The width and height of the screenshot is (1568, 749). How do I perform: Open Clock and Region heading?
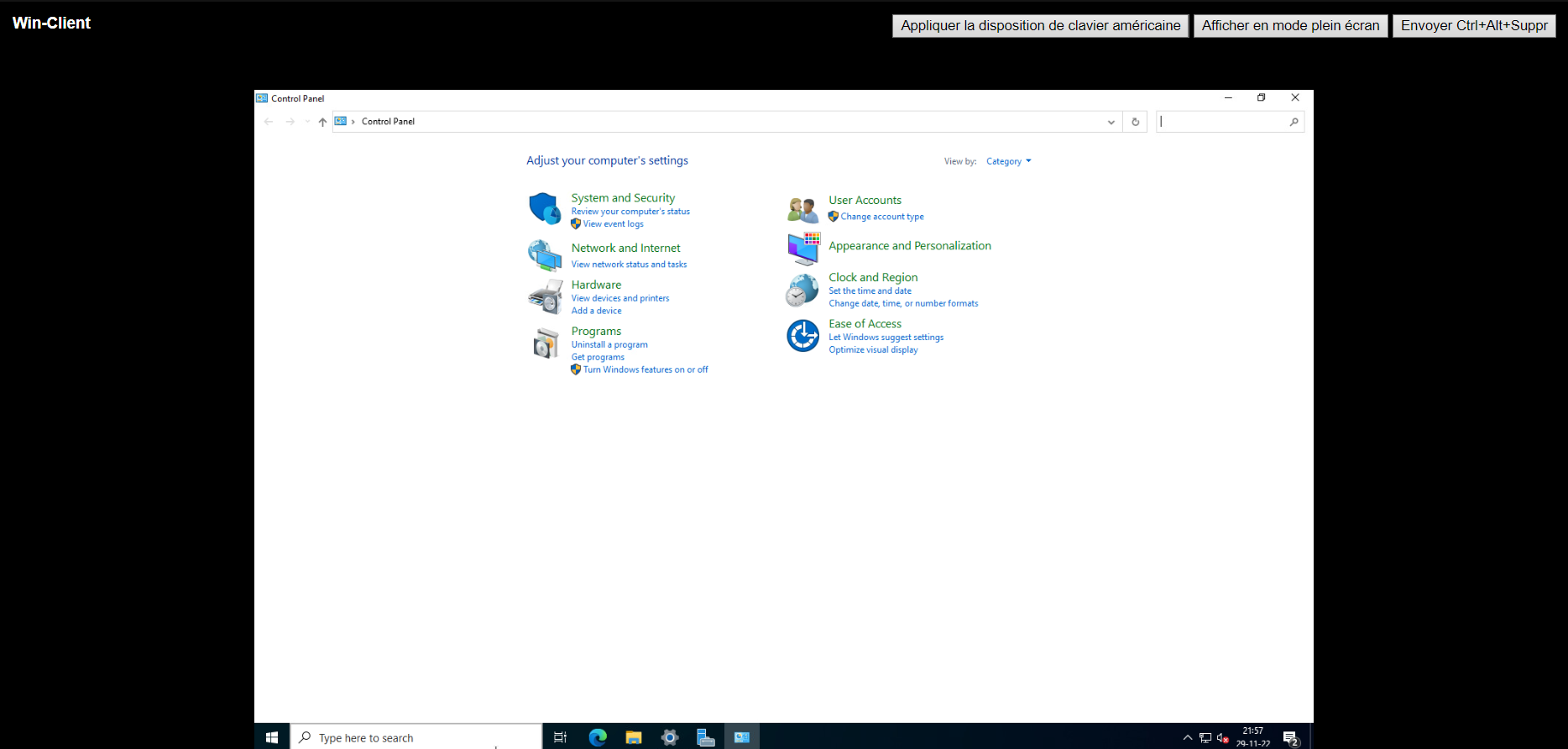tap(873, 277)
